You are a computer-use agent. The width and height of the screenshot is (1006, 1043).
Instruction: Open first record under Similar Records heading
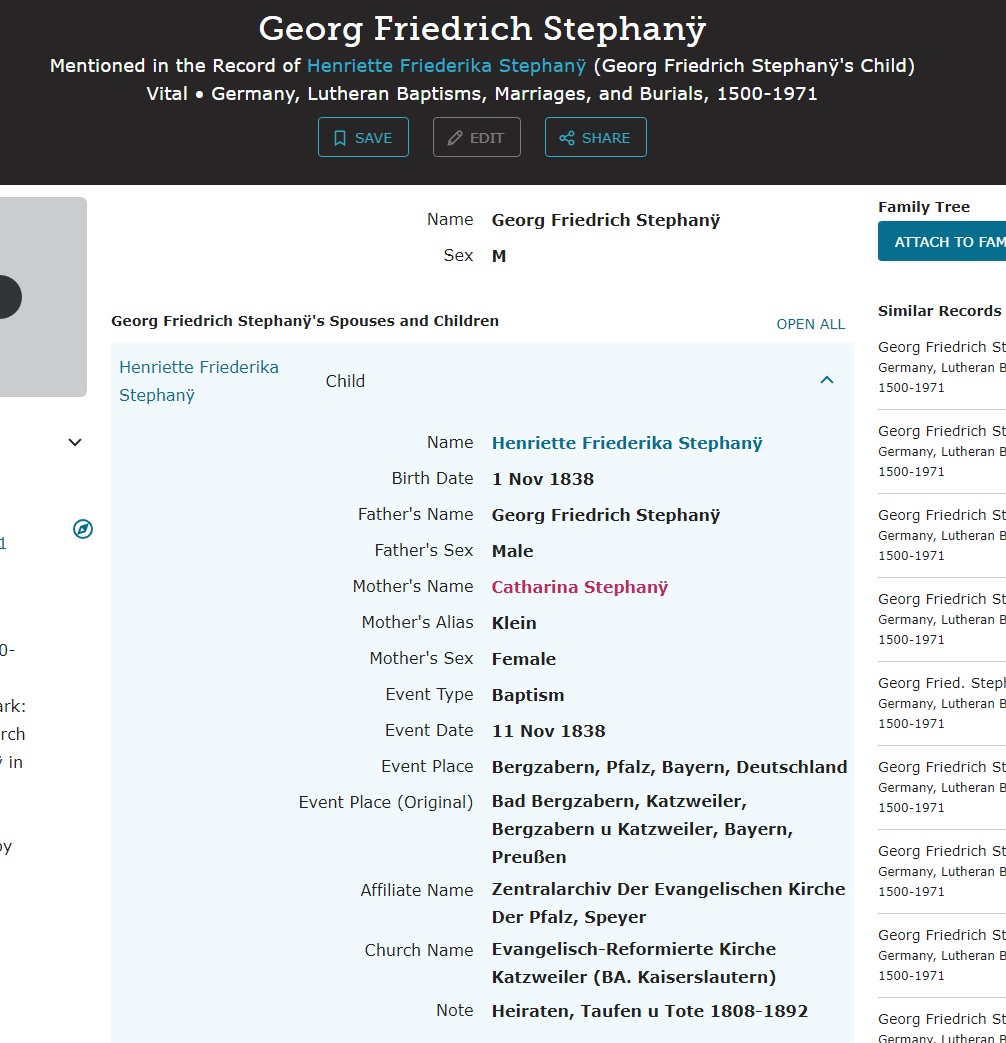941,347
